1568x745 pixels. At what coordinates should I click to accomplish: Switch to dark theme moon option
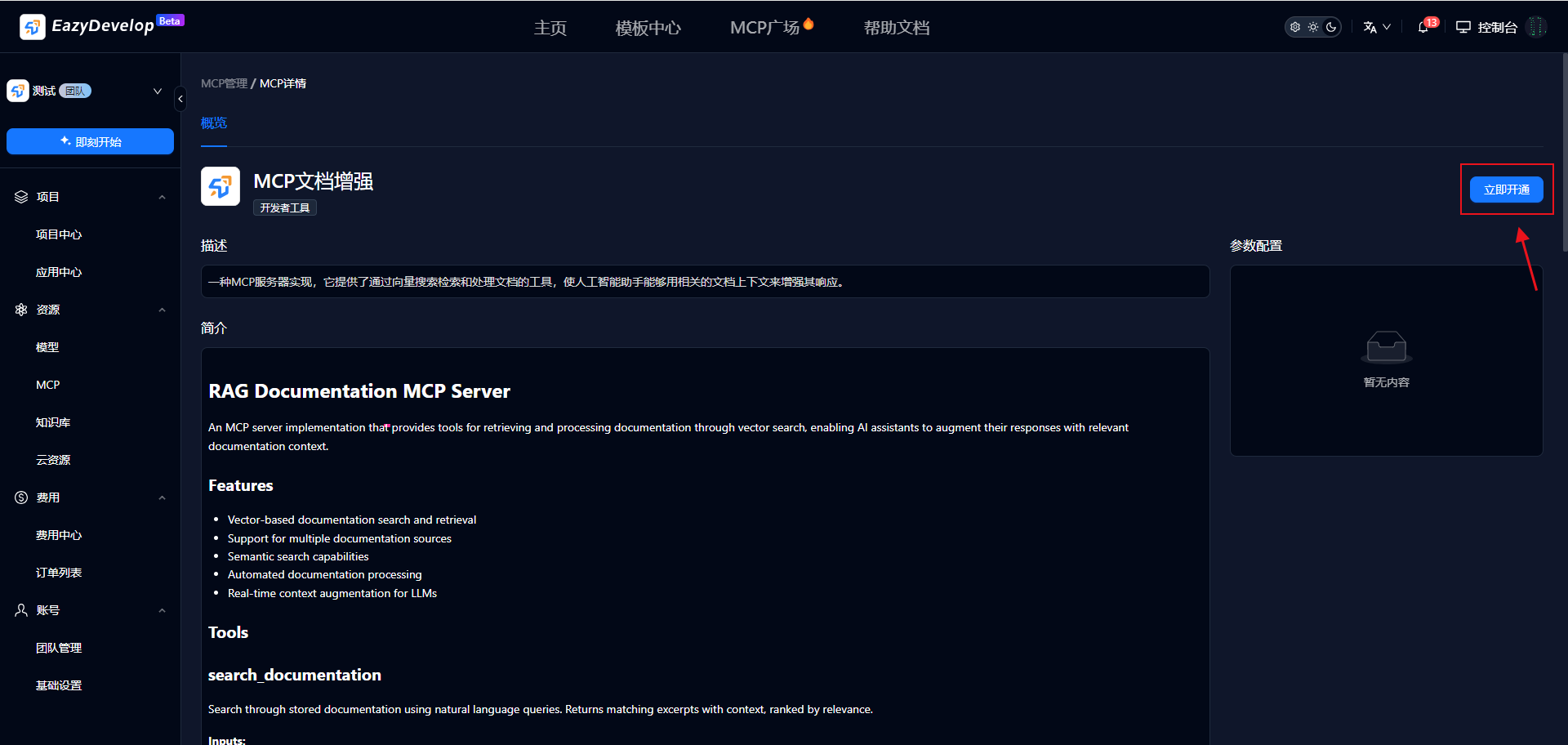1331,27
